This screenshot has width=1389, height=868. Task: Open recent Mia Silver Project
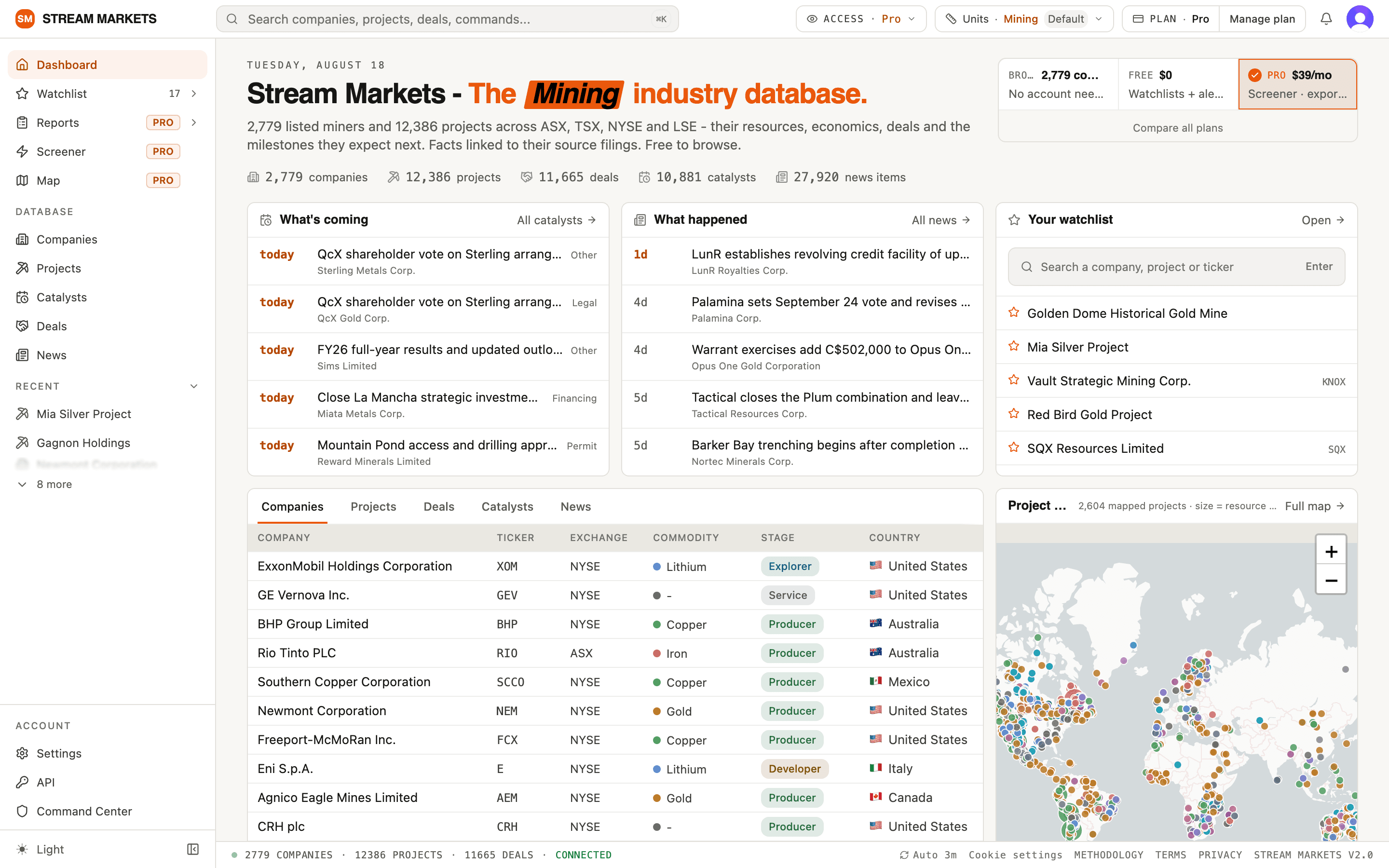coord(108,414)
